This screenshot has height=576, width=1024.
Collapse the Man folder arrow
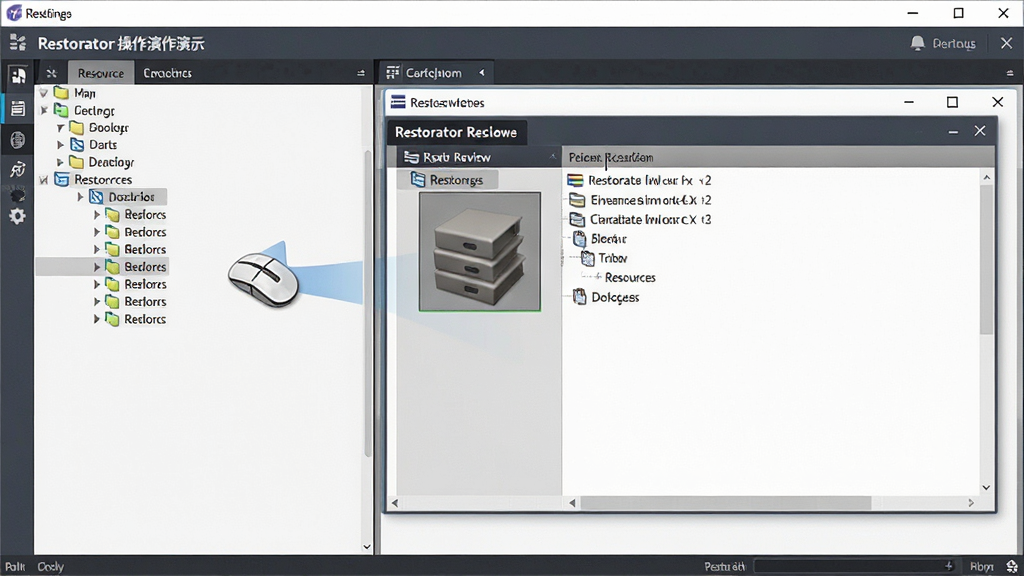44,93
